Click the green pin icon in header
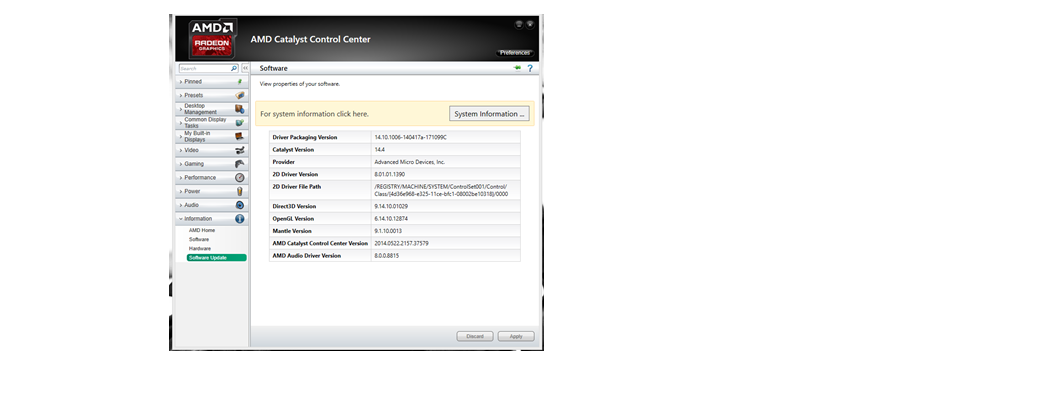 pos(518,68)
